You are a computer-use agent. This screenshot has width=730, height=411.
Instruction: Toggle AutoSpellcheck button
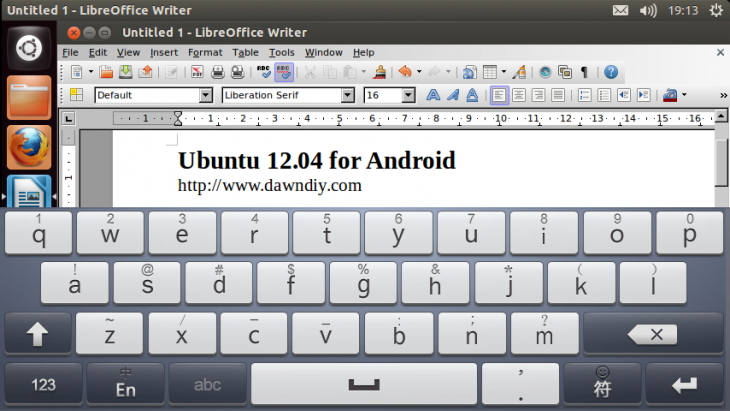click(284, 72)
